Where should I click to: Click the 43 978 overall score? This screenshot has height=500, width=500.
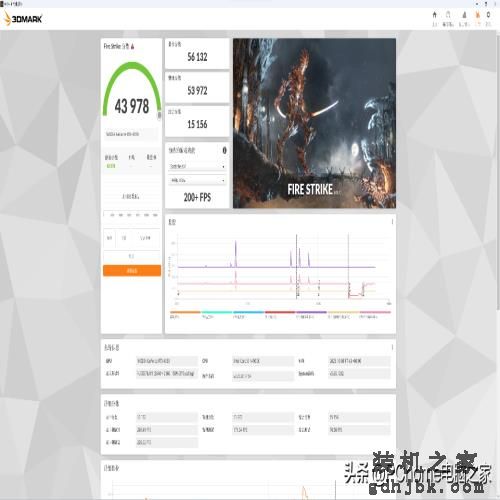point(132,106)
